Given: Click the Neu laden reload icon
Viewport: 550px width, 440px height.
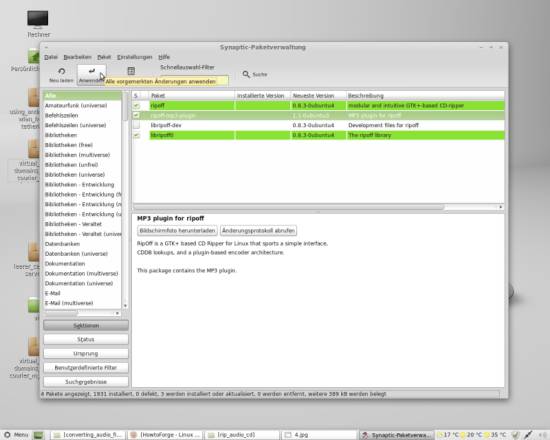Looking at the screenshot, I should [61, 72].
